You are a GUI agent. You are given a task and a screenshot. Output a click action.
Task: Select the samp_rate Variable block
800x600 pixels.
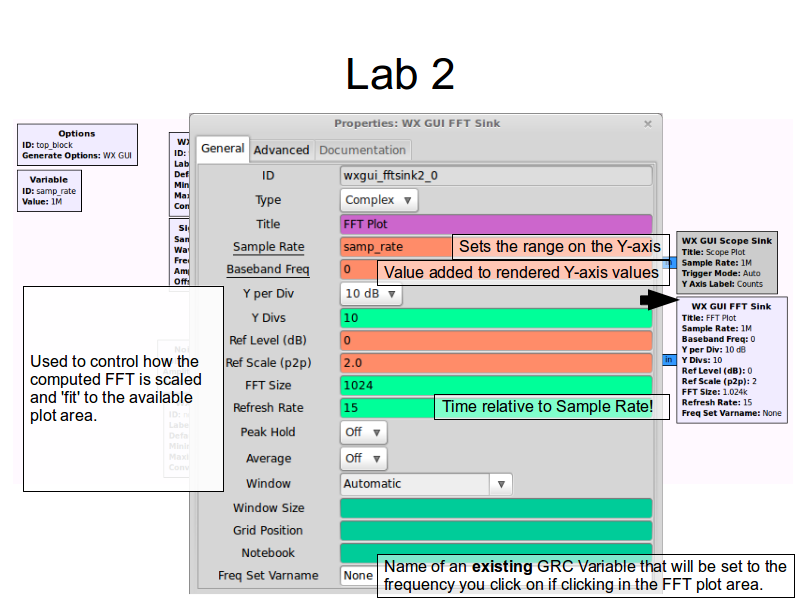pyautogui.click(x=49, y=190)
